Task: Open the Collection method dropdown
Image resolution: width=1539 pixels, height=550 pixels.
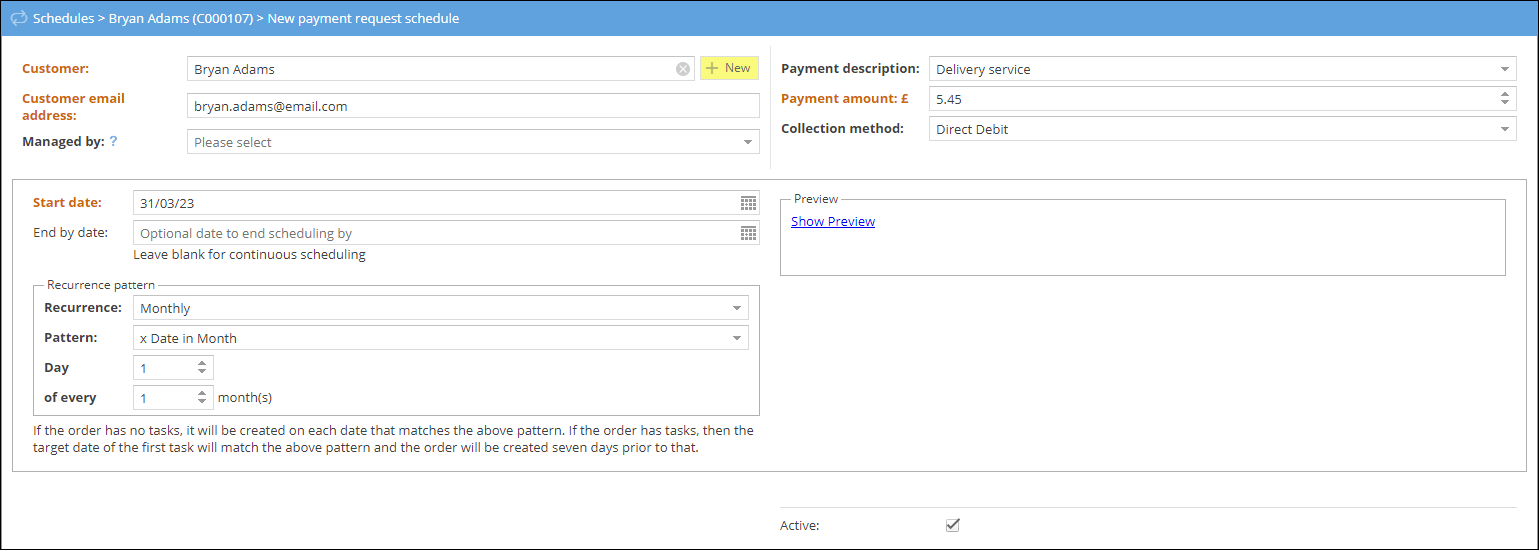Action: point(1505,129)
